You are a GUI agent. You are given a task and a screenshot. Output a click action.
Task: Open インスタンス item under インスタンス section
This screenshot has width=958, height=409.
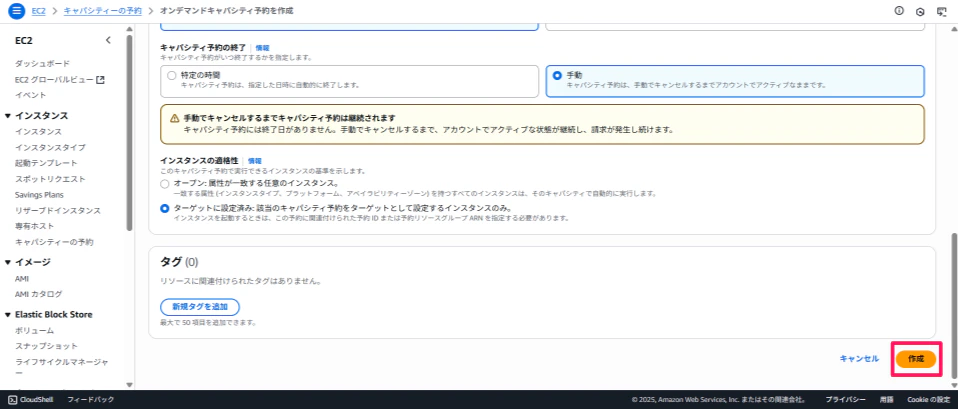(38, 131)
